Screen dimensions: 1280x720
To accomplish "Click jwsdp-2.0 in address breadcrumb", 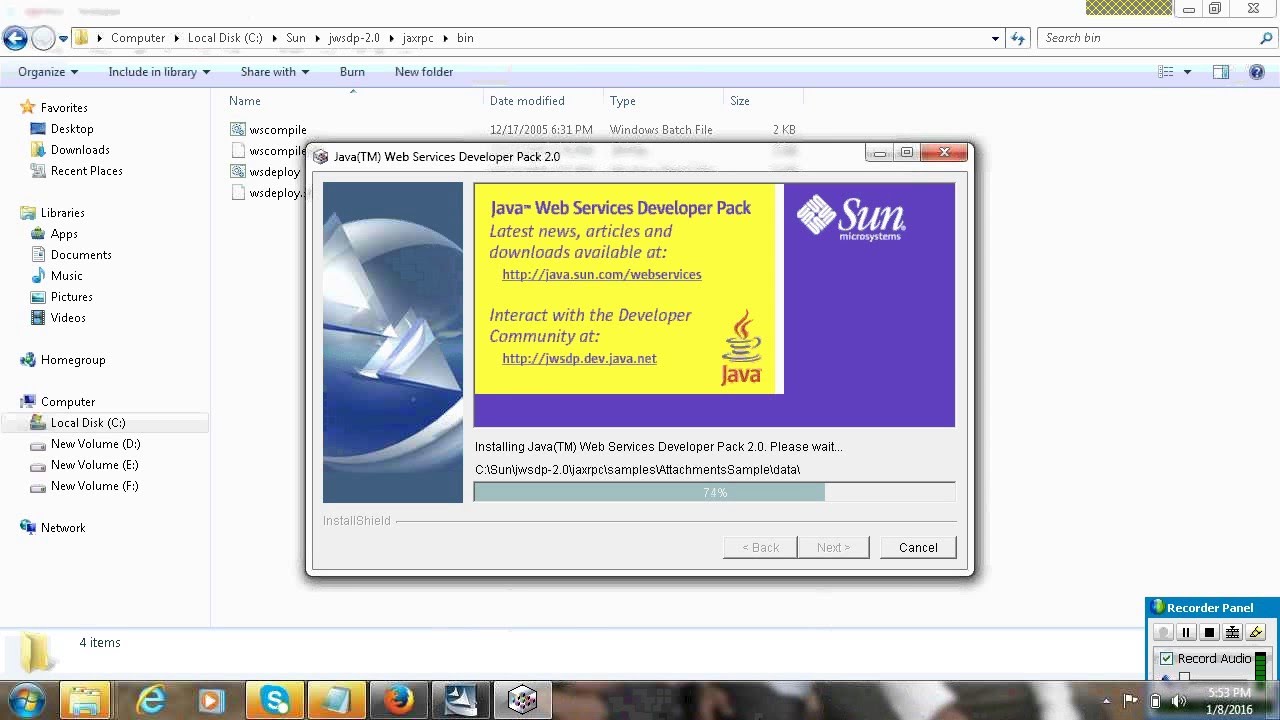I will 354,38.
